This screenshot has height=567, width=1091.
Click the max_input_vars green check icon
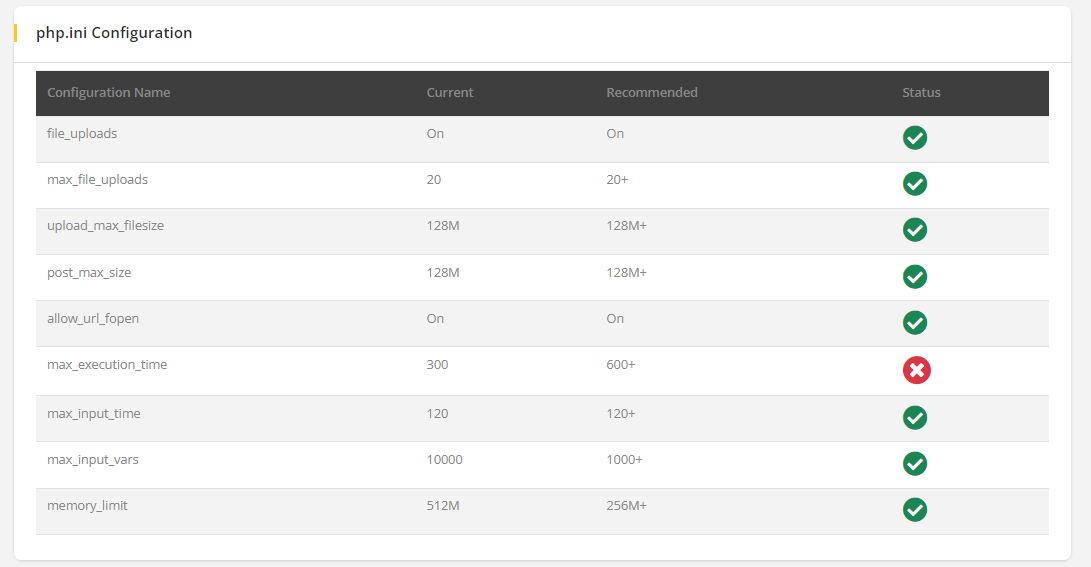[x=914, y=463]
